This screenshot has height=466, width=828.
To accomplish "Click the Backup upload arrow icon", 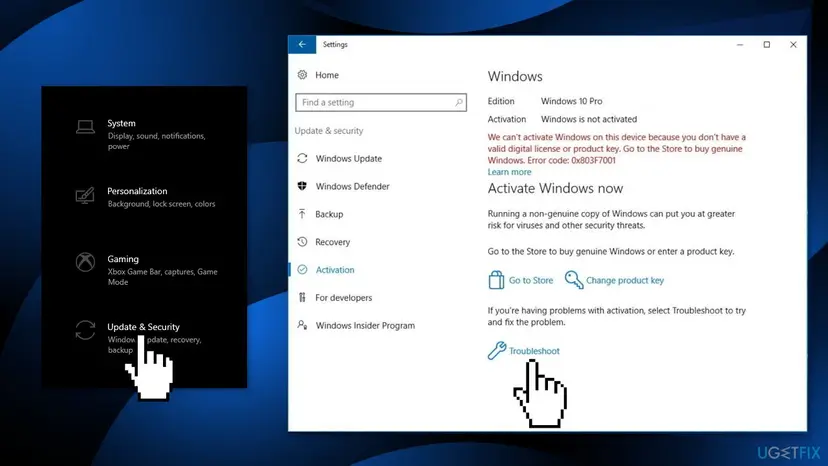I will point(302,214).
